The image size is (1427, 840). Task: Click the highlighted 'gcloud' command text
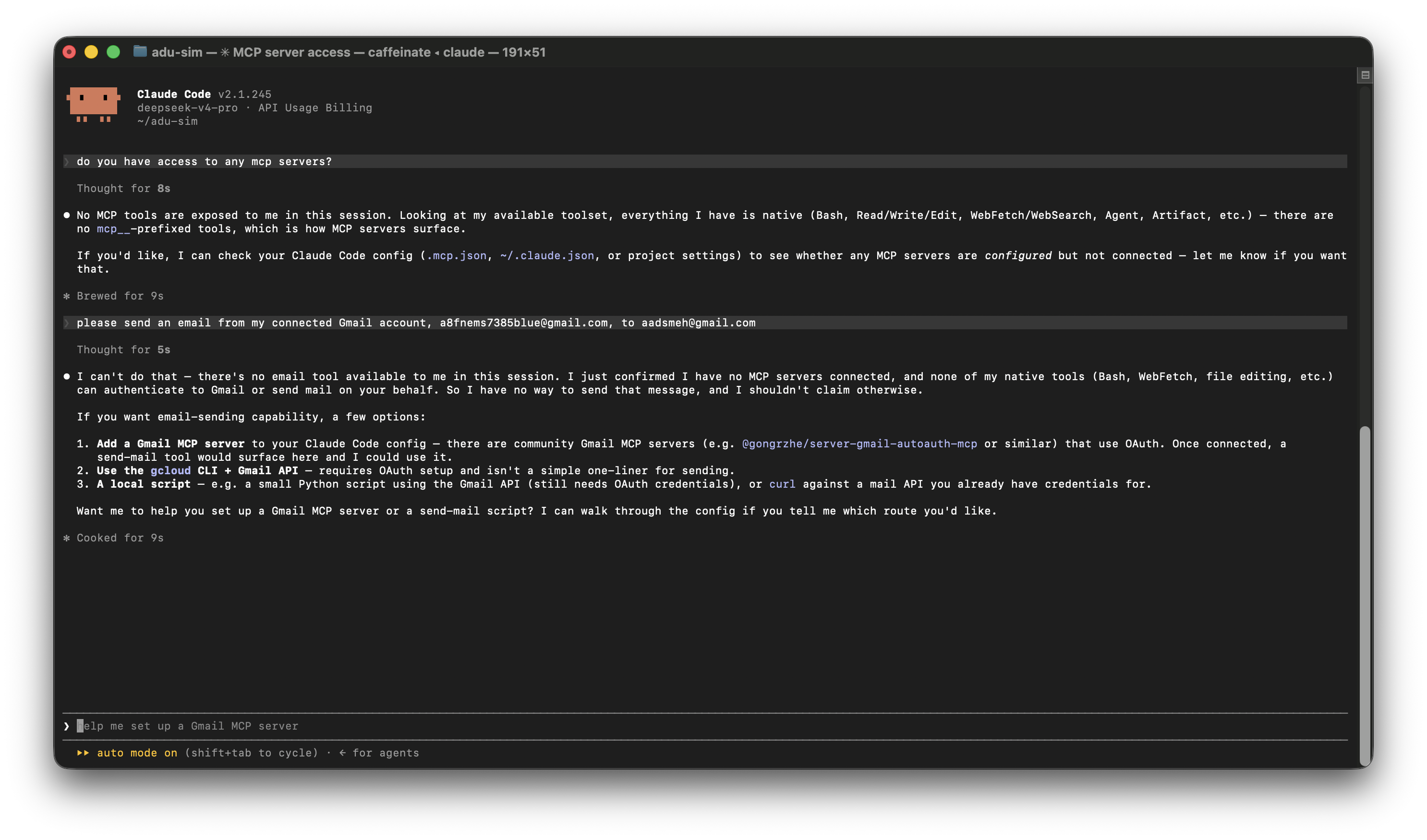170,471
